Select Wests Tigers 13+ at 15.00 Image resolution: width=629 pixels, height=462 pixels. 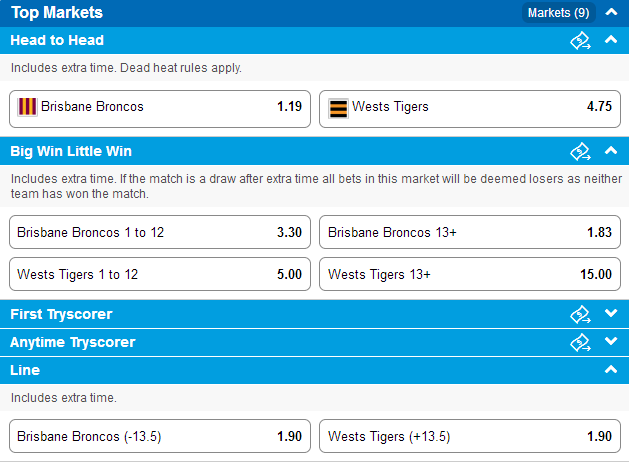(x=470, y=274)
